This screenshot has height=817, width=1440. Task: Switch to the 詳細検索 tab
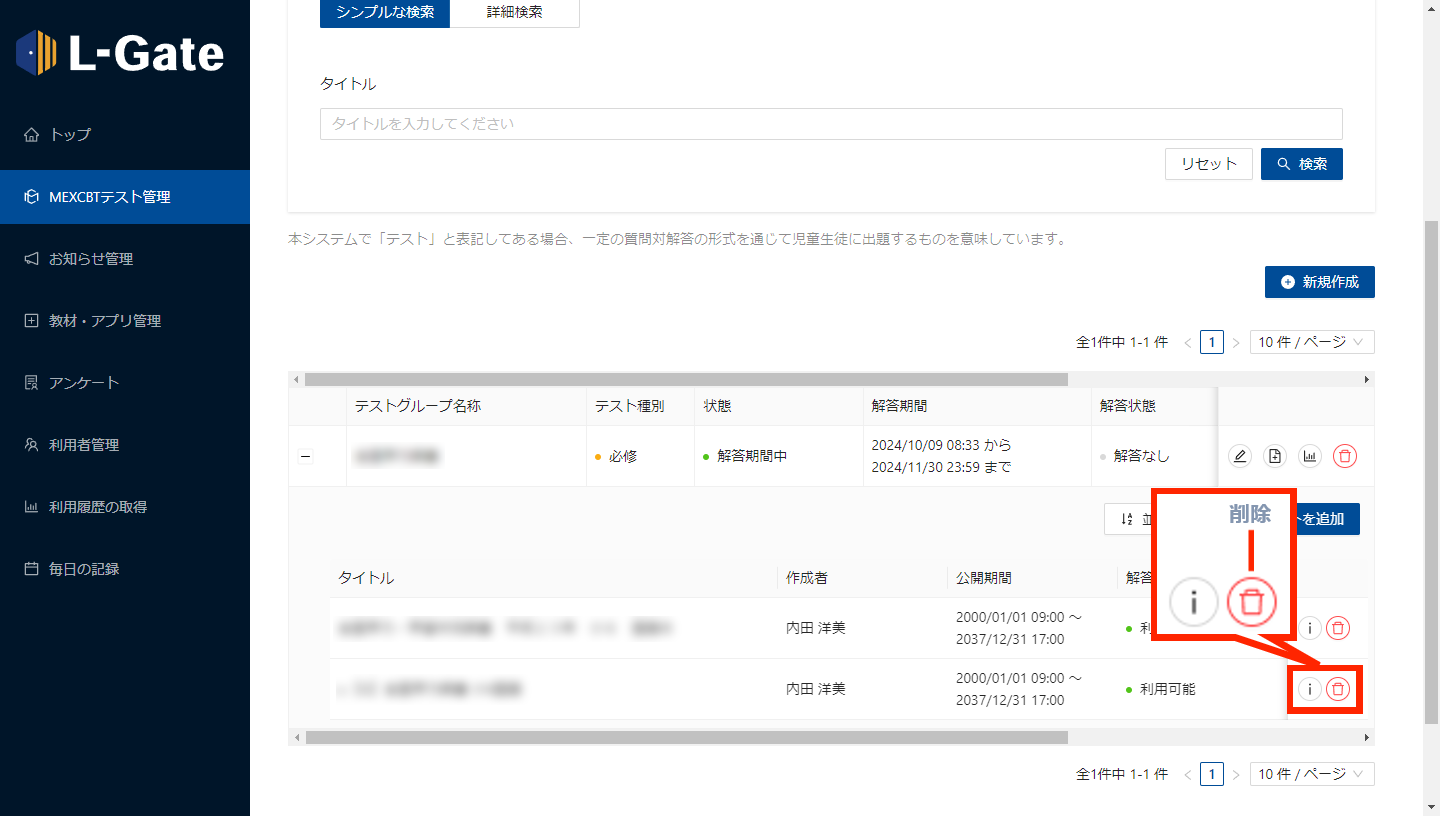514,13
